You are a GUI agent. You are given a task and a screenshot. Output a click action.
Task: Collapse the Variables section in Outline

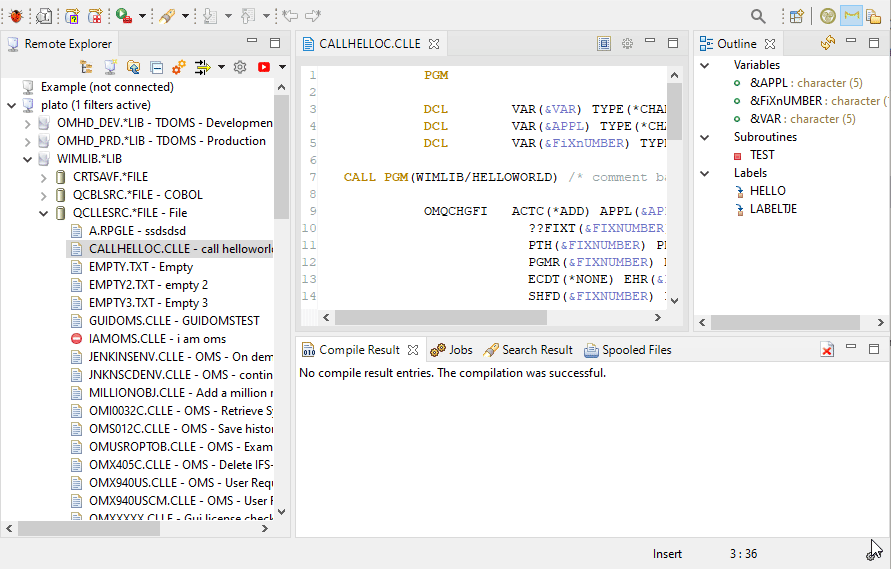(705, 65)
